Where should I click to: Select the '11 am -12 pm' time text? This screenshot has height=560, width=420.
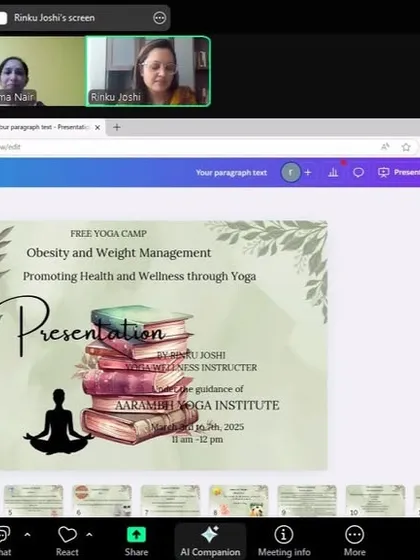tap(197, 440)
